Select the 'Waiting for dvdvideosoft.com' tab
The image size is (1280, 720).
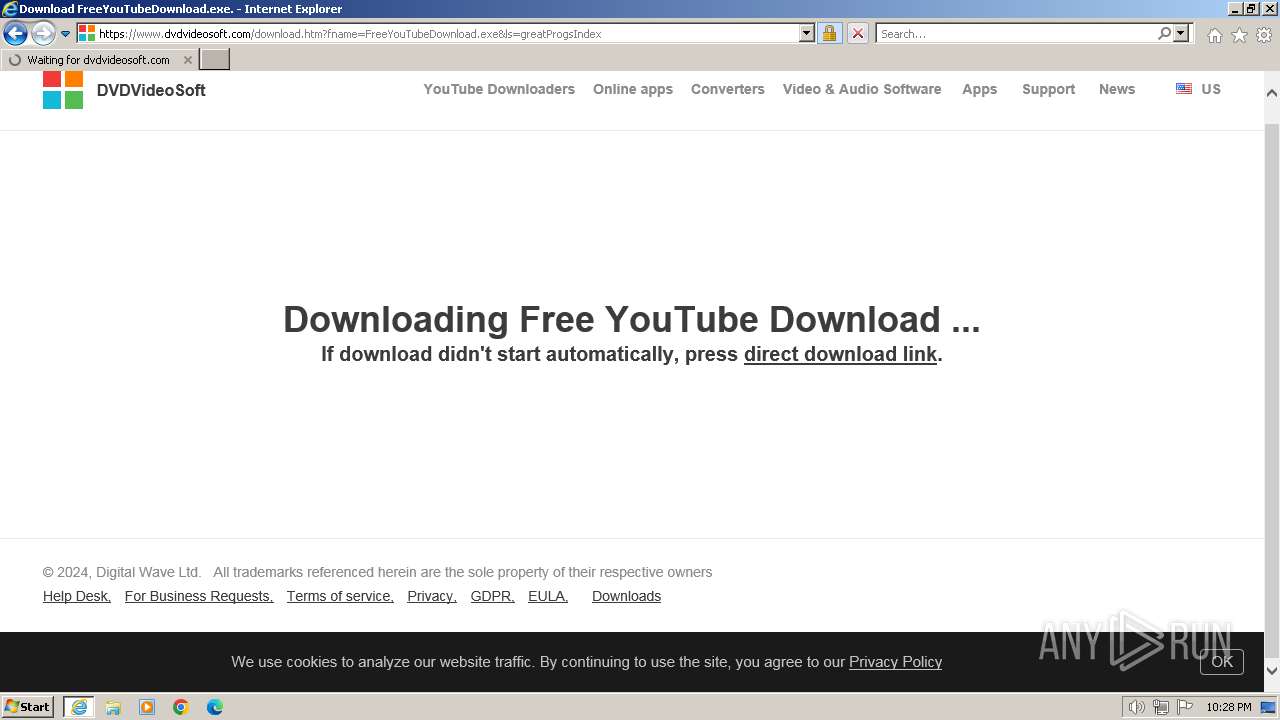[x=98, y=60]
